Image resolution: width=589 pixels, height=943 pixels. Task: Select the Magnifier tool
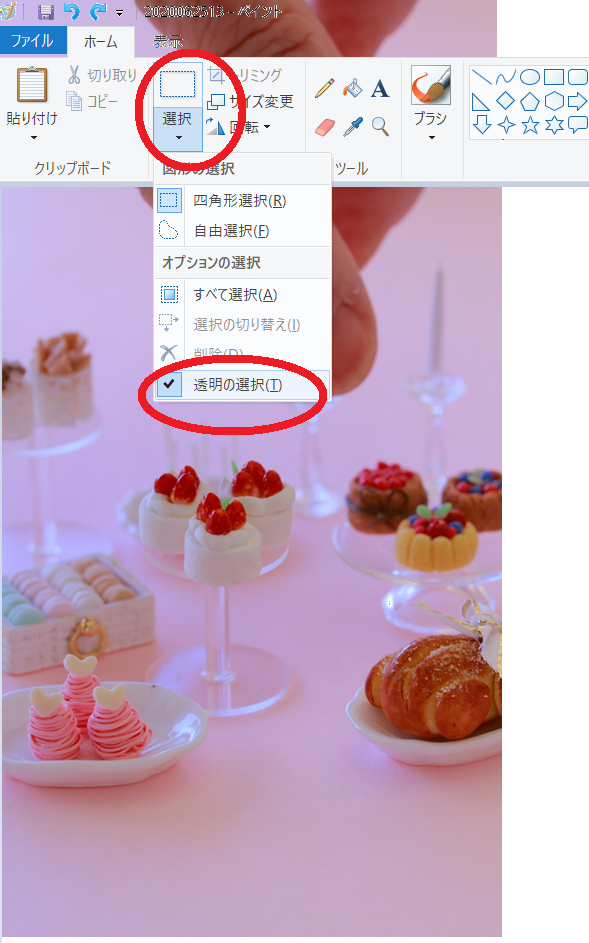coord(380,127)
